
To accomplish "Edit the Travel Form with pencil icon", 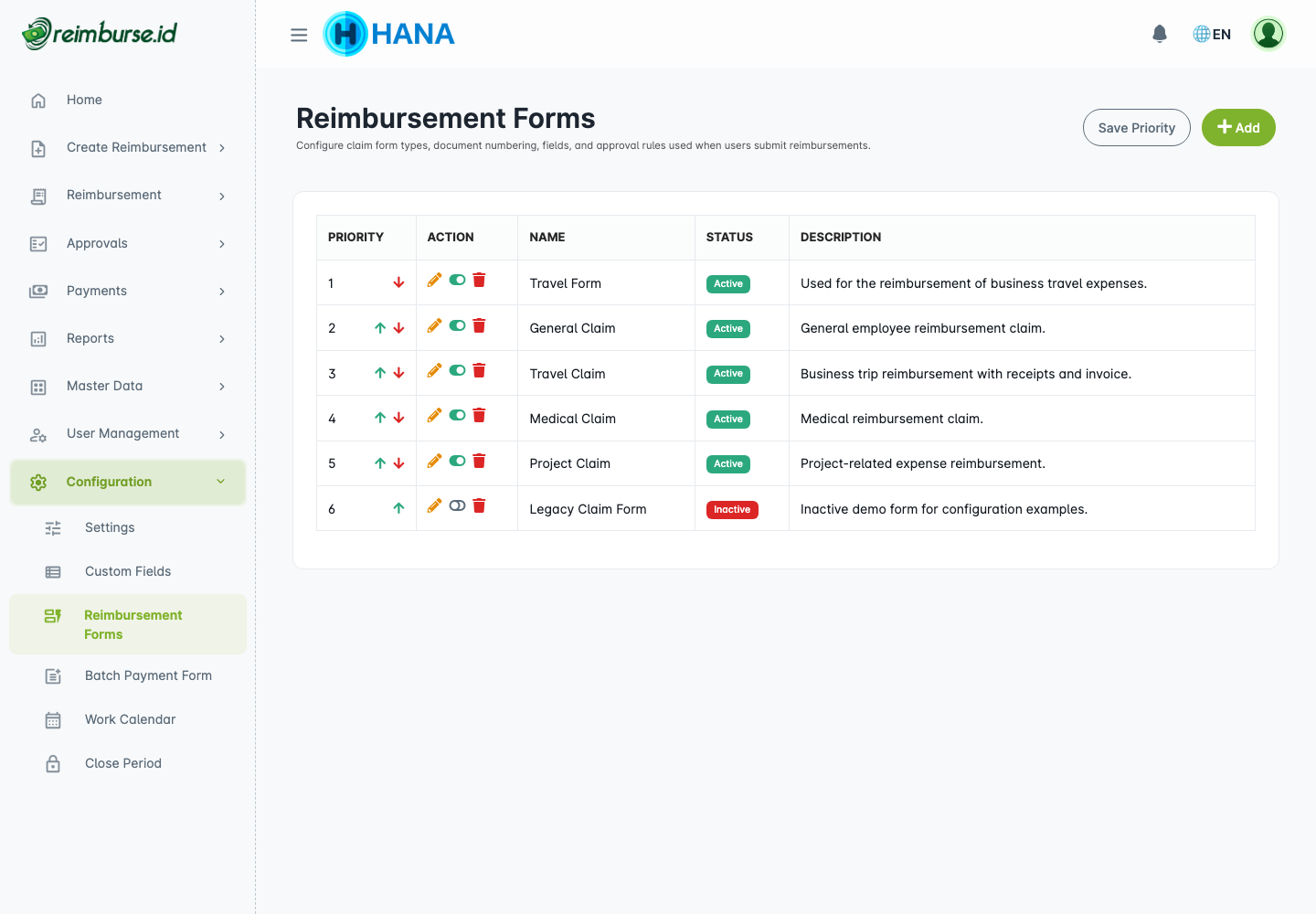I will tap(434, 281).
